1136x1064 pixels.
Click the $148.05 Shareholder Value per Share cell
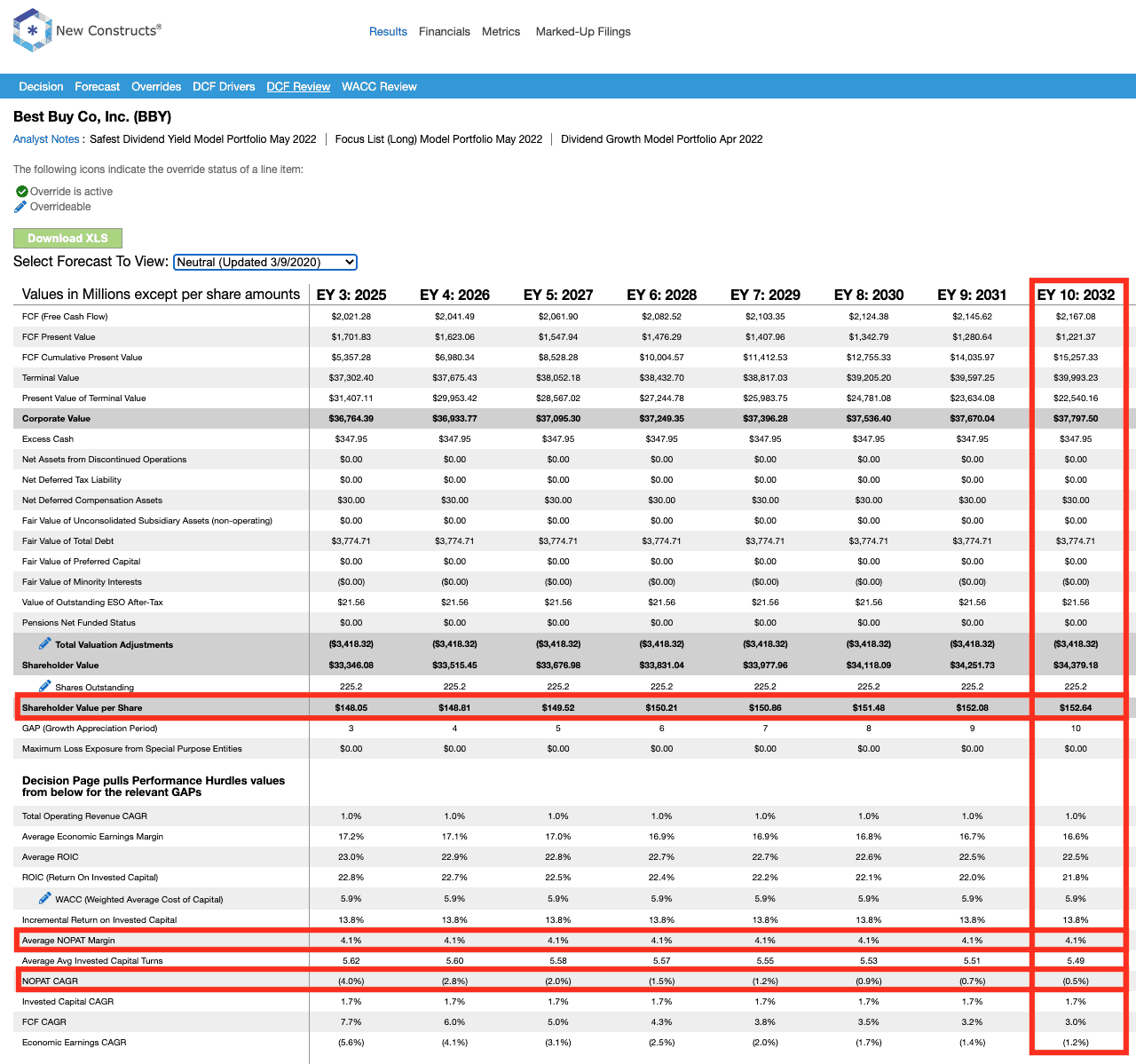(351, 708)
